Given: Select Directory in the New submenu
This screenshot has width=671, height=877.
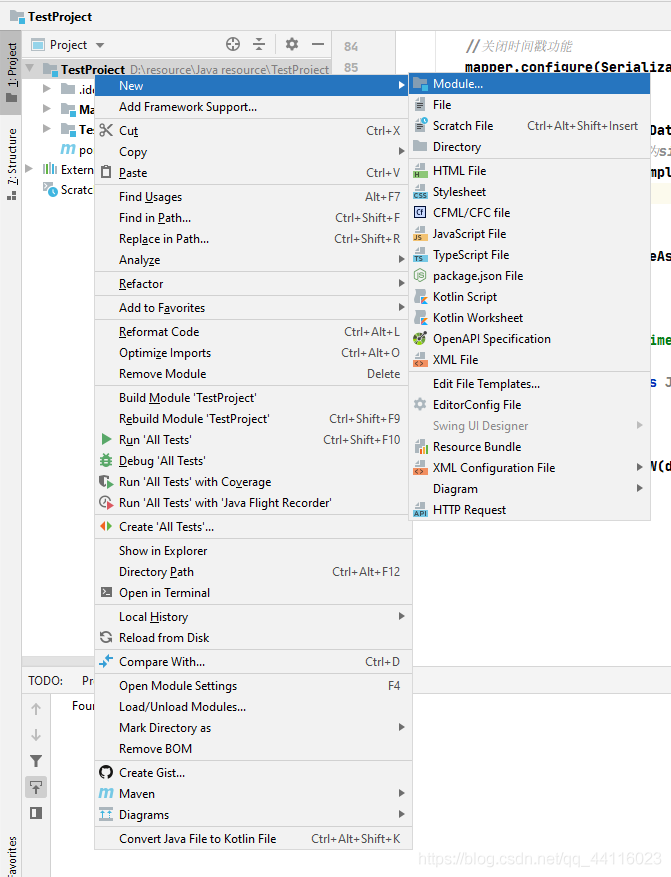Looking at the screenshot, I should pyautogui.click(x=530, y=147).
